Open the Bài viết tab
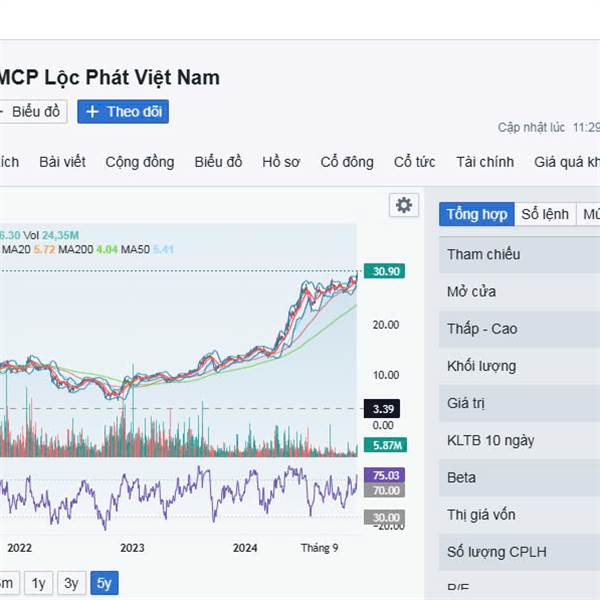This screenshot has height=600, width=600. [x=62, y=162]
